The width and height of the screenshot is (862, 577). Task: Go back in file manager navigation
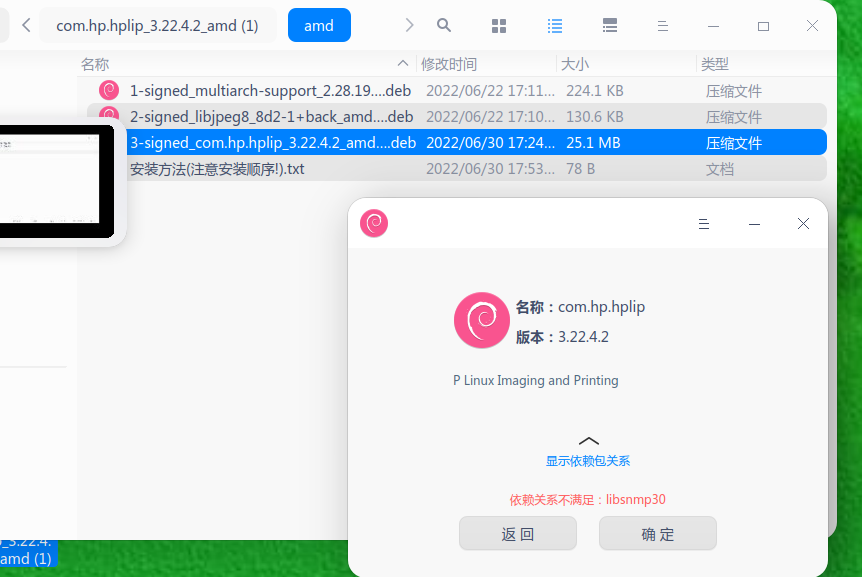coord(26,25)
